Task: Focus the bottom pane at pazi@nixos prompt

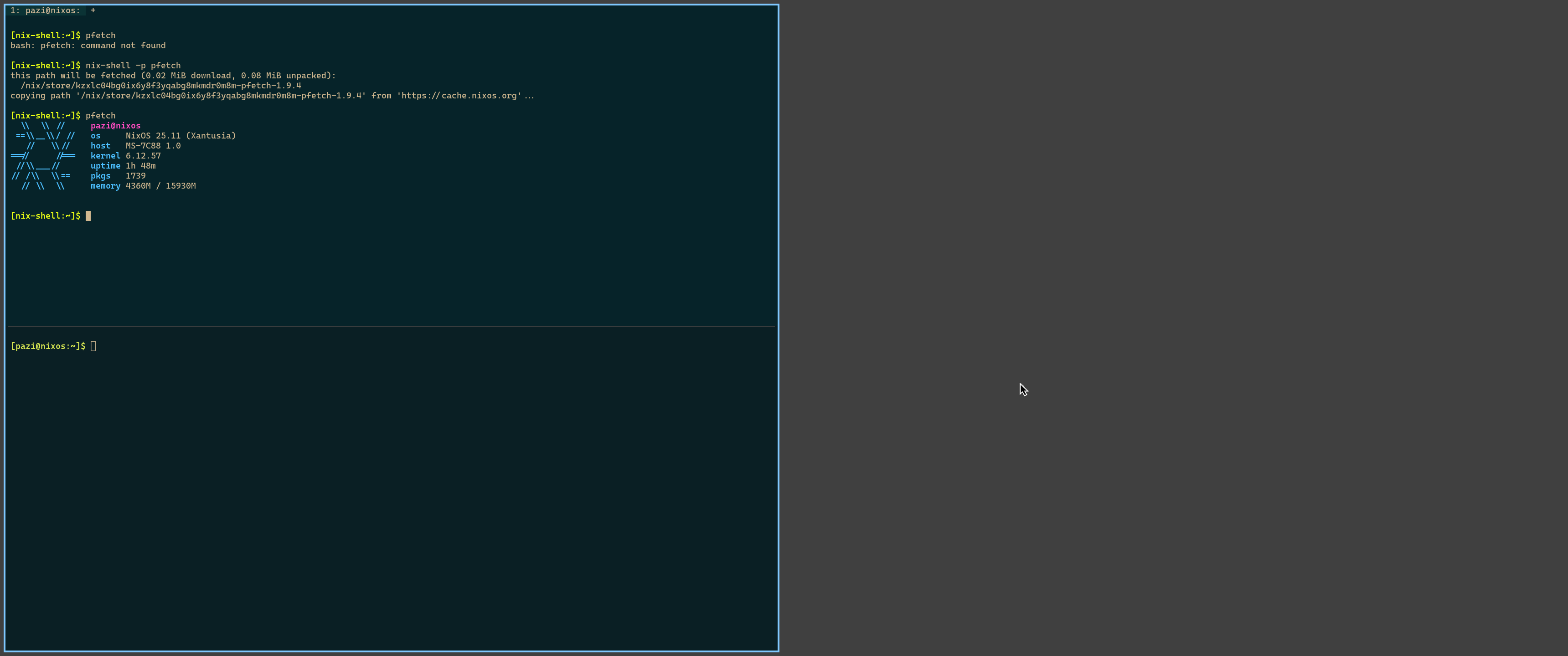Action: [x=47, y=346]
